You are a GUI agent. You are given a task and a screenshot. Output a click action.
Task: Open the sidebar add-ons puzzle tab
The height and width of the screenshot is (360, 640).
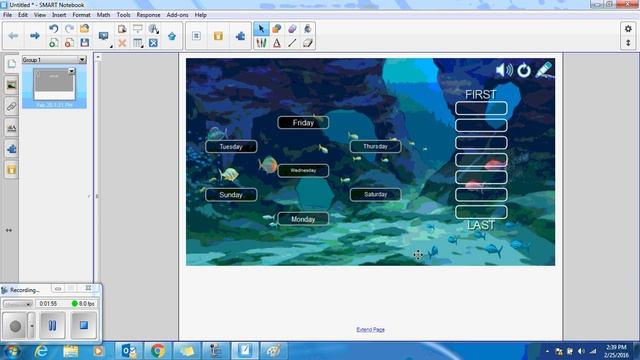point(11,149)
